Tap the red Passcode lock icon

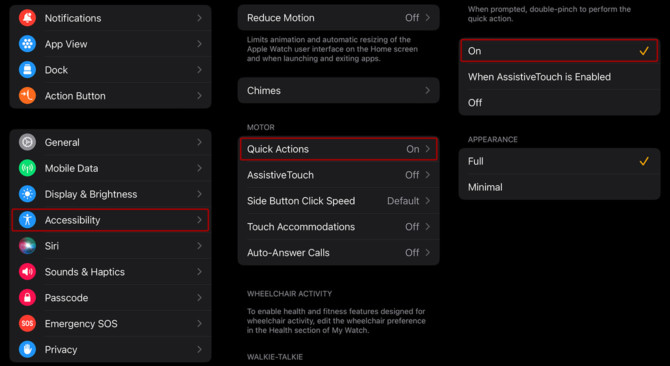tap(27, 298)
